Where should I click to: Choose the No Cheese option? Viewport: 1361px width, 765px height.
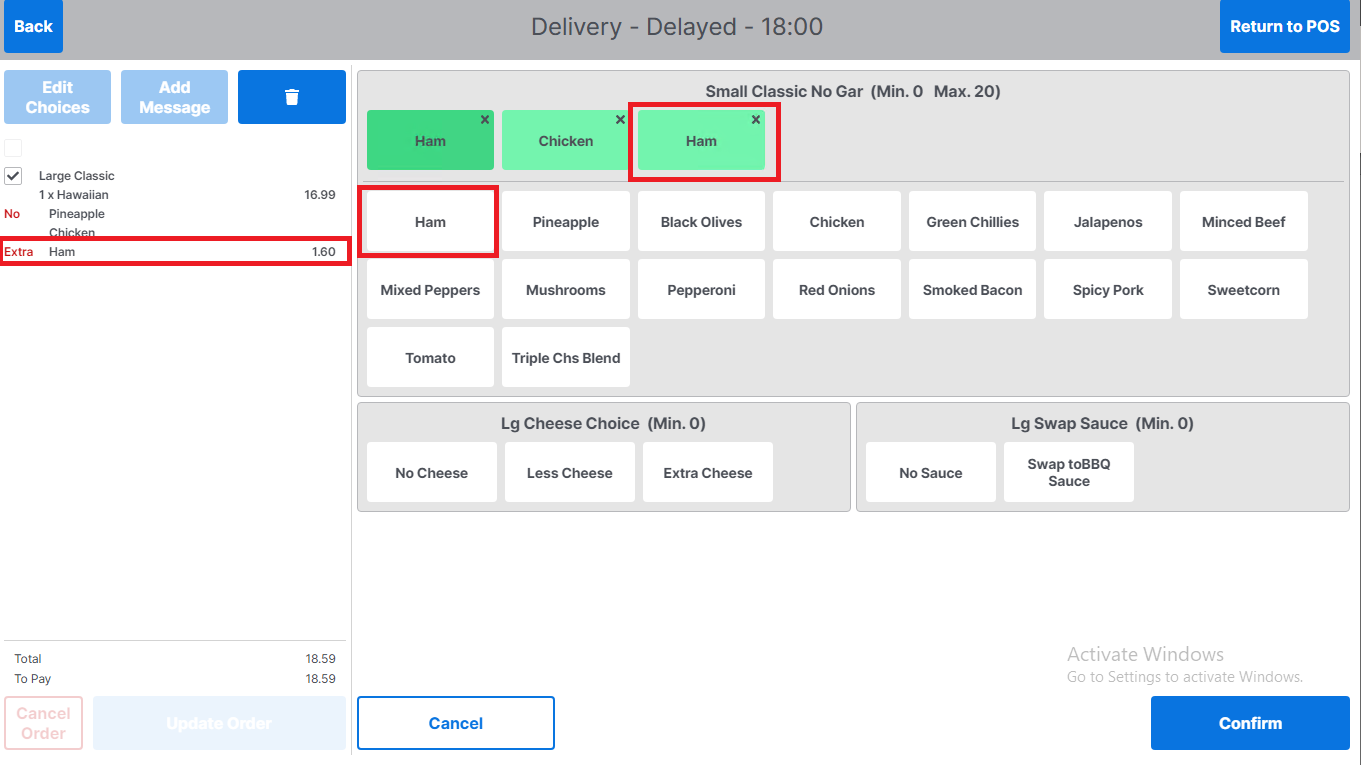[x=431, y=473]
